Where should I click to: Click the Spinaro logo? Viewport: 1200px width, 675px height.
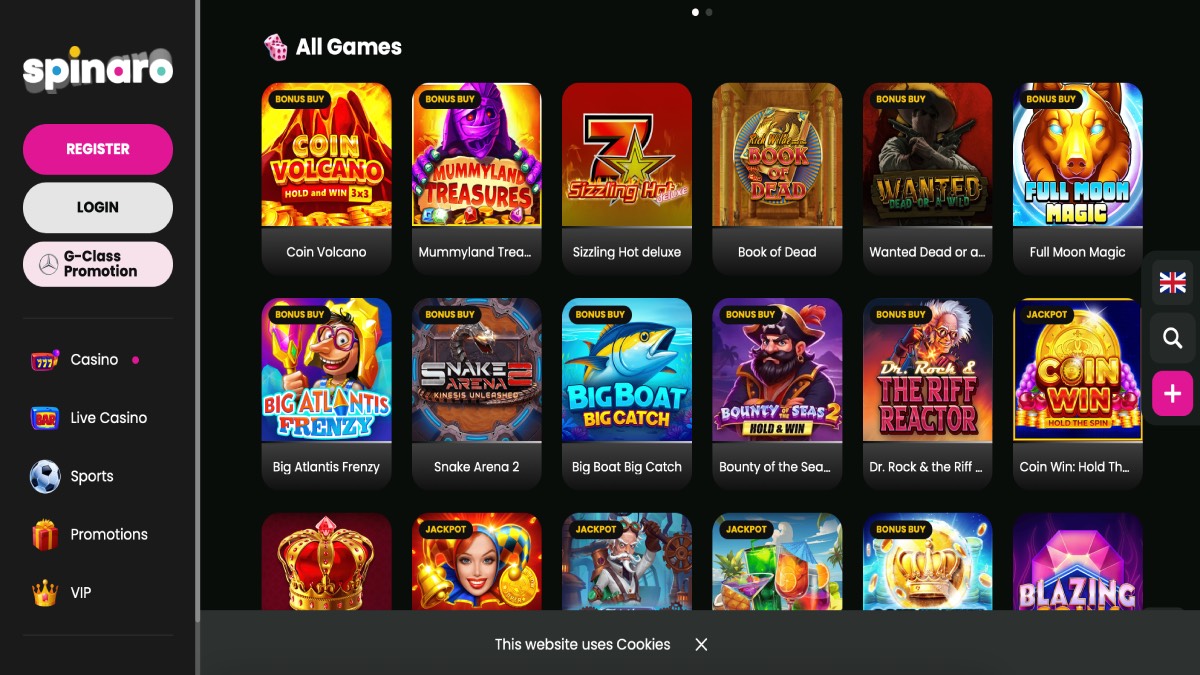(98, 69)
